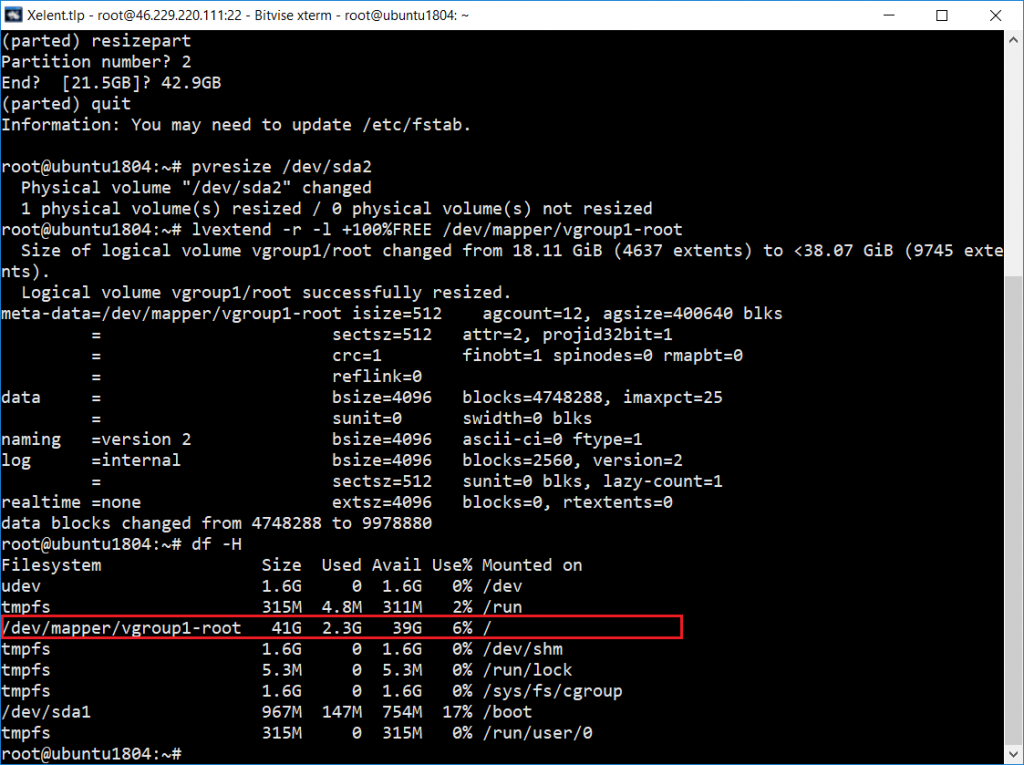Click the '(parted) resizepart' line
The image size is (1024, 765).
tap(96, 41)
